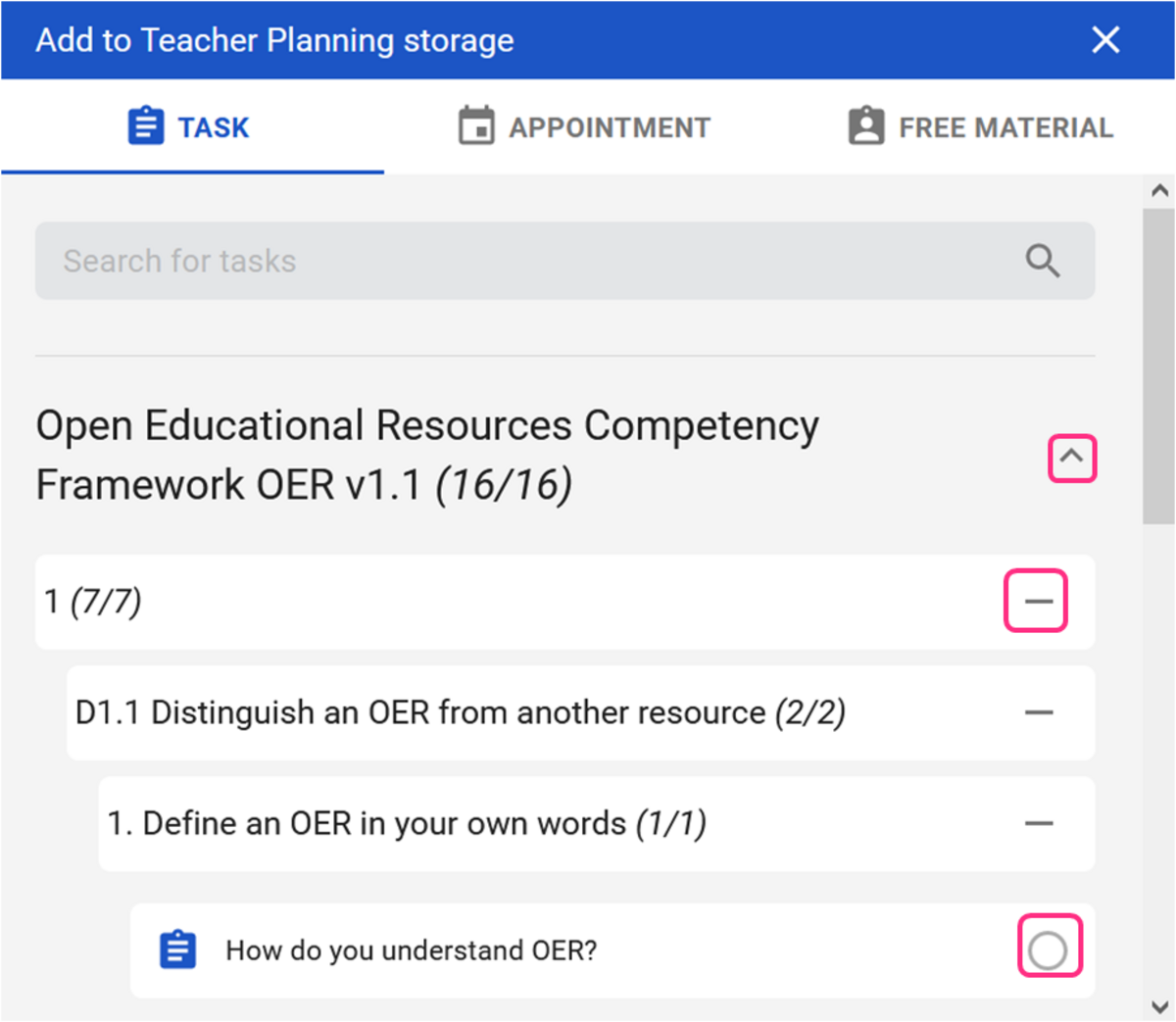The image size is (1176, 1022).
Task: Collapse D1.1 Distinguish an OER section
Action: [1039, 712]
